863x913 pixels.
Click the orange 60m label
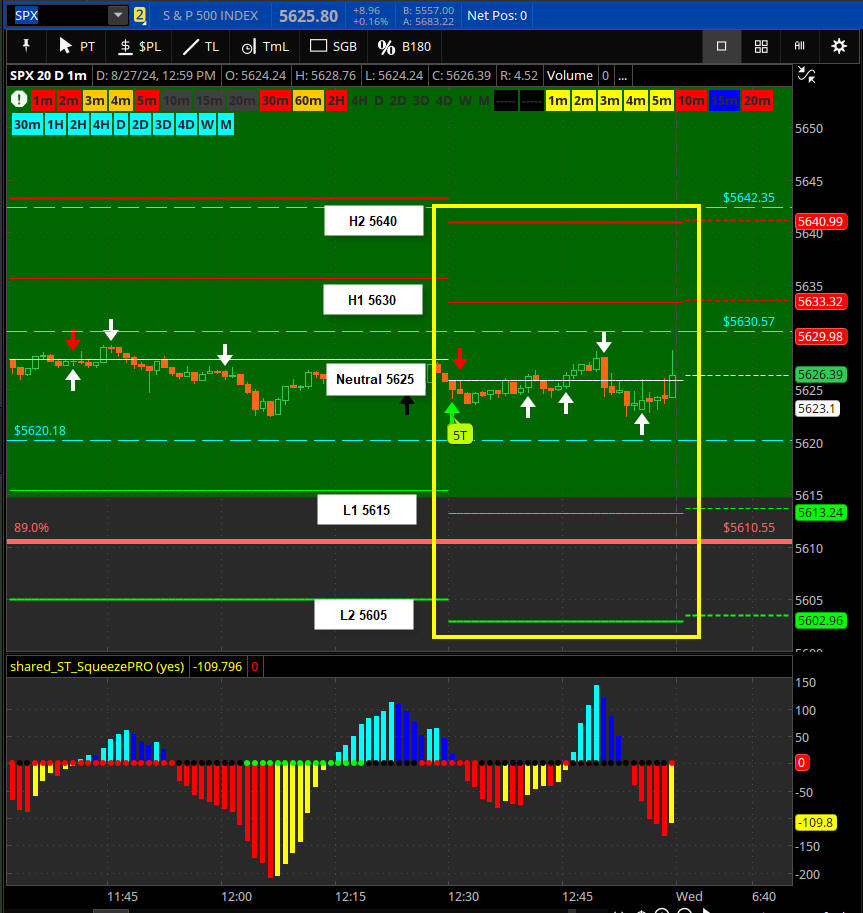click(x=308, y=101)
